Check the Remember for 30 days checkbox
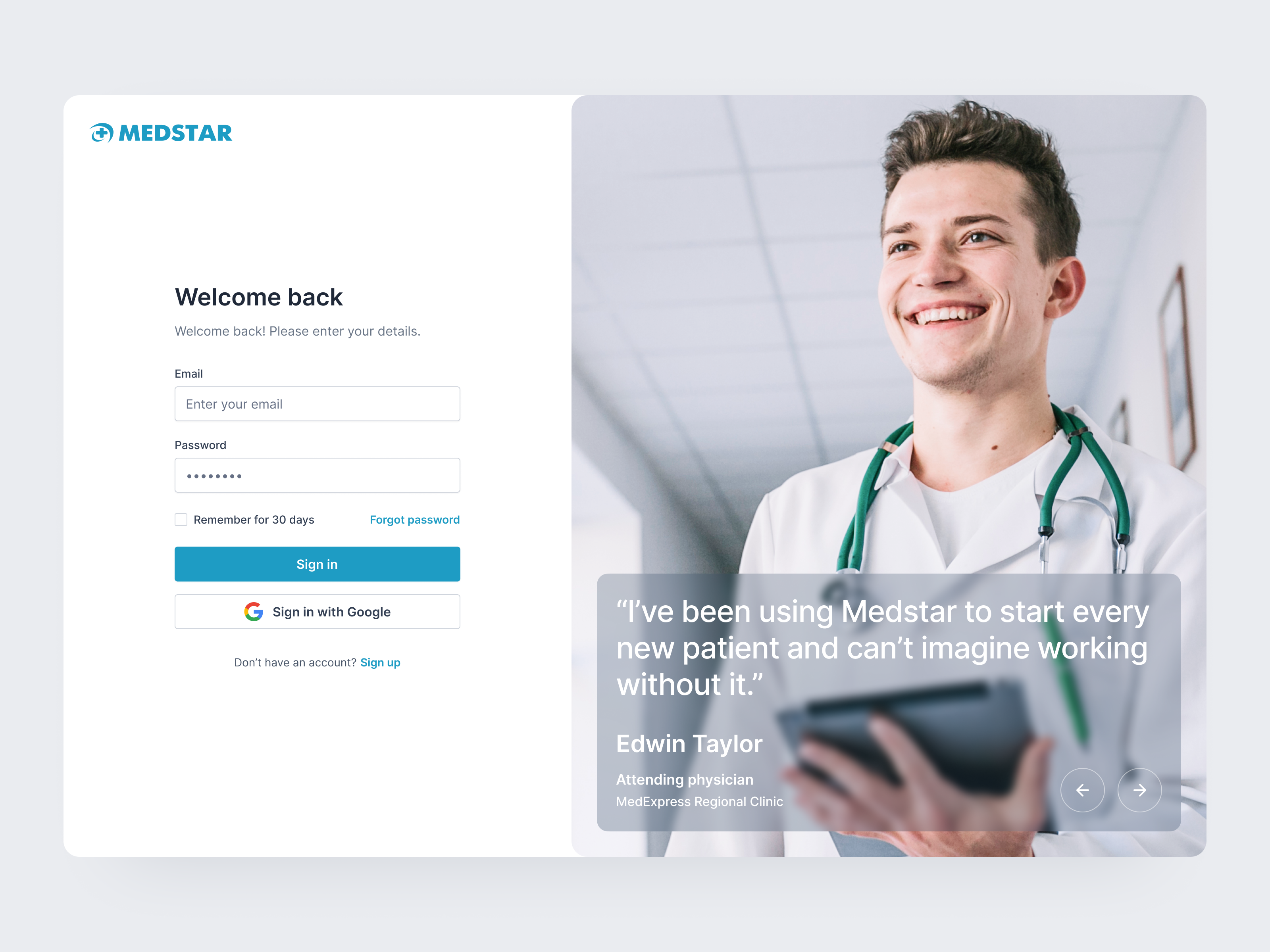 tap(183, 519)
